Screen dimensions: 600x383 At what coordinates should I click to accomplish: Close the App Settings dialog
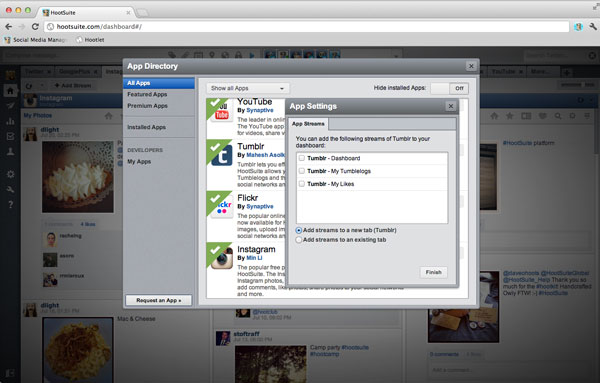point(451,106)
